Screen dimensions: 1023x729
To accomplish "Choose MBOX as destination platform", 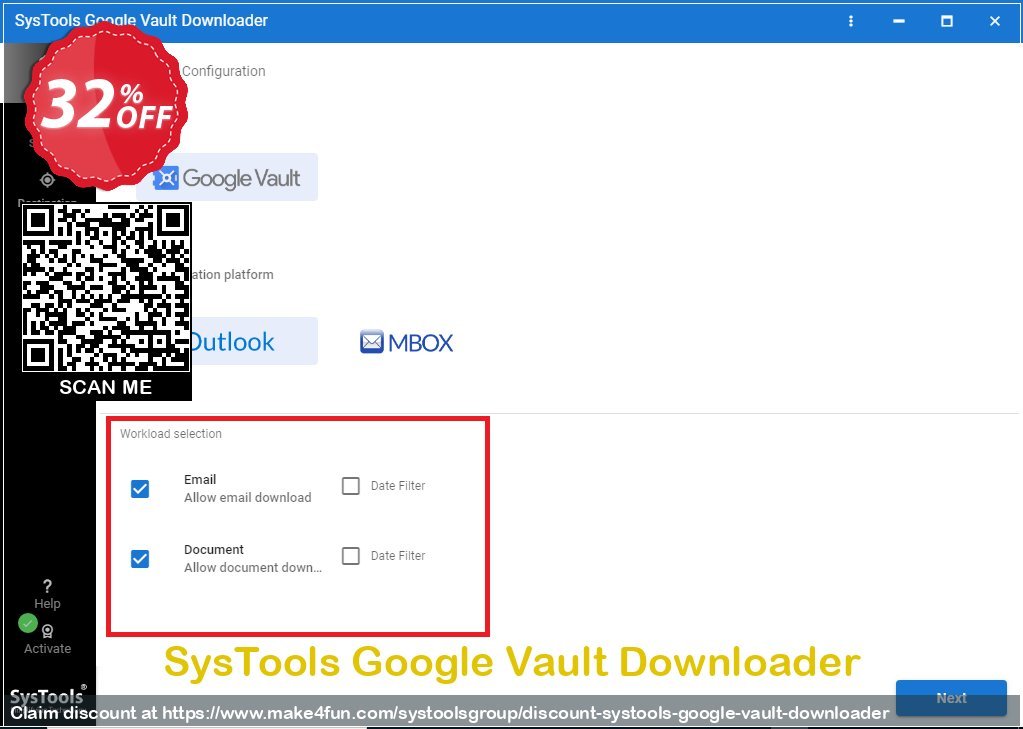I will (406, 342).
